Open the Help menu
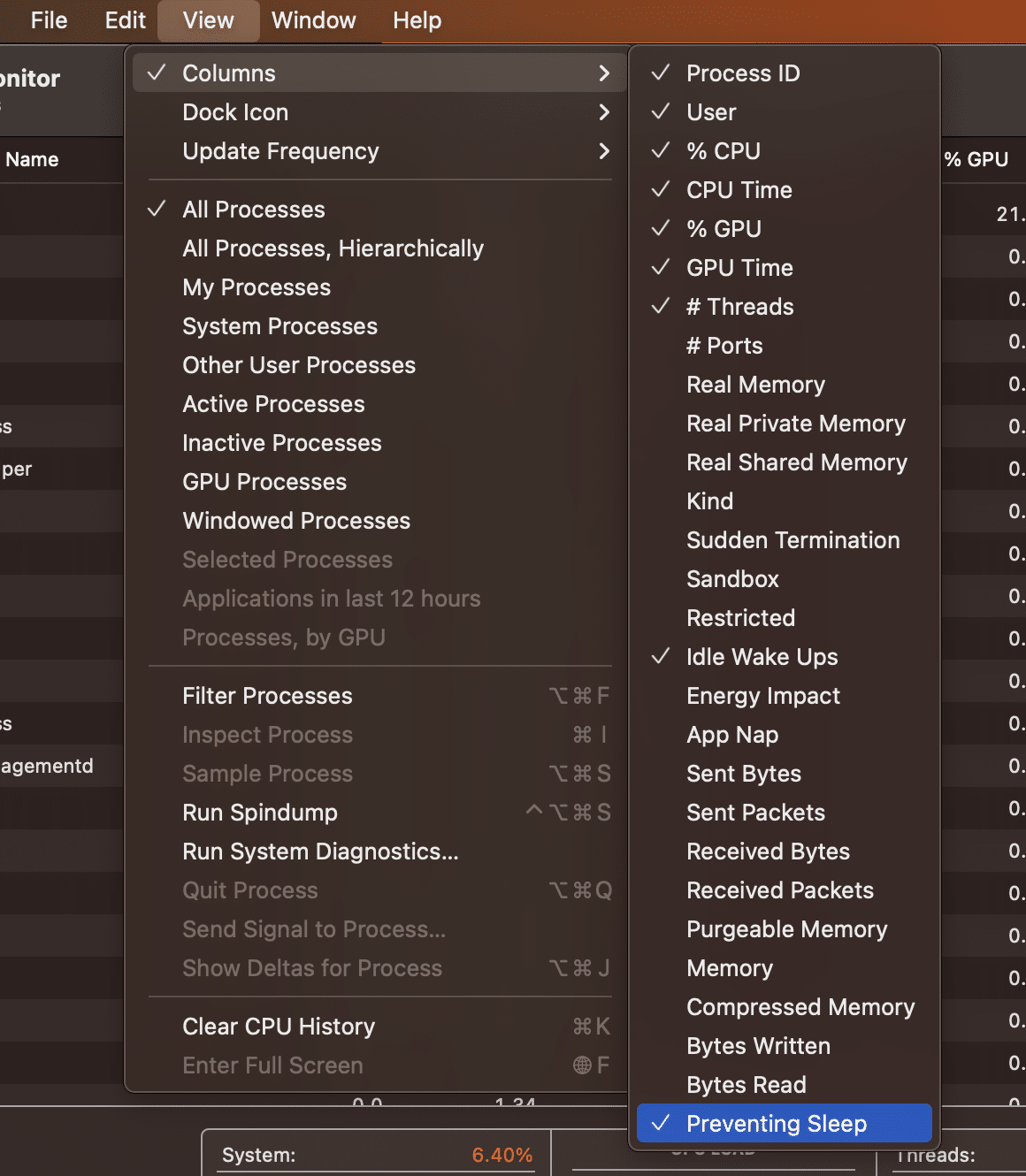 click(417, 20)
